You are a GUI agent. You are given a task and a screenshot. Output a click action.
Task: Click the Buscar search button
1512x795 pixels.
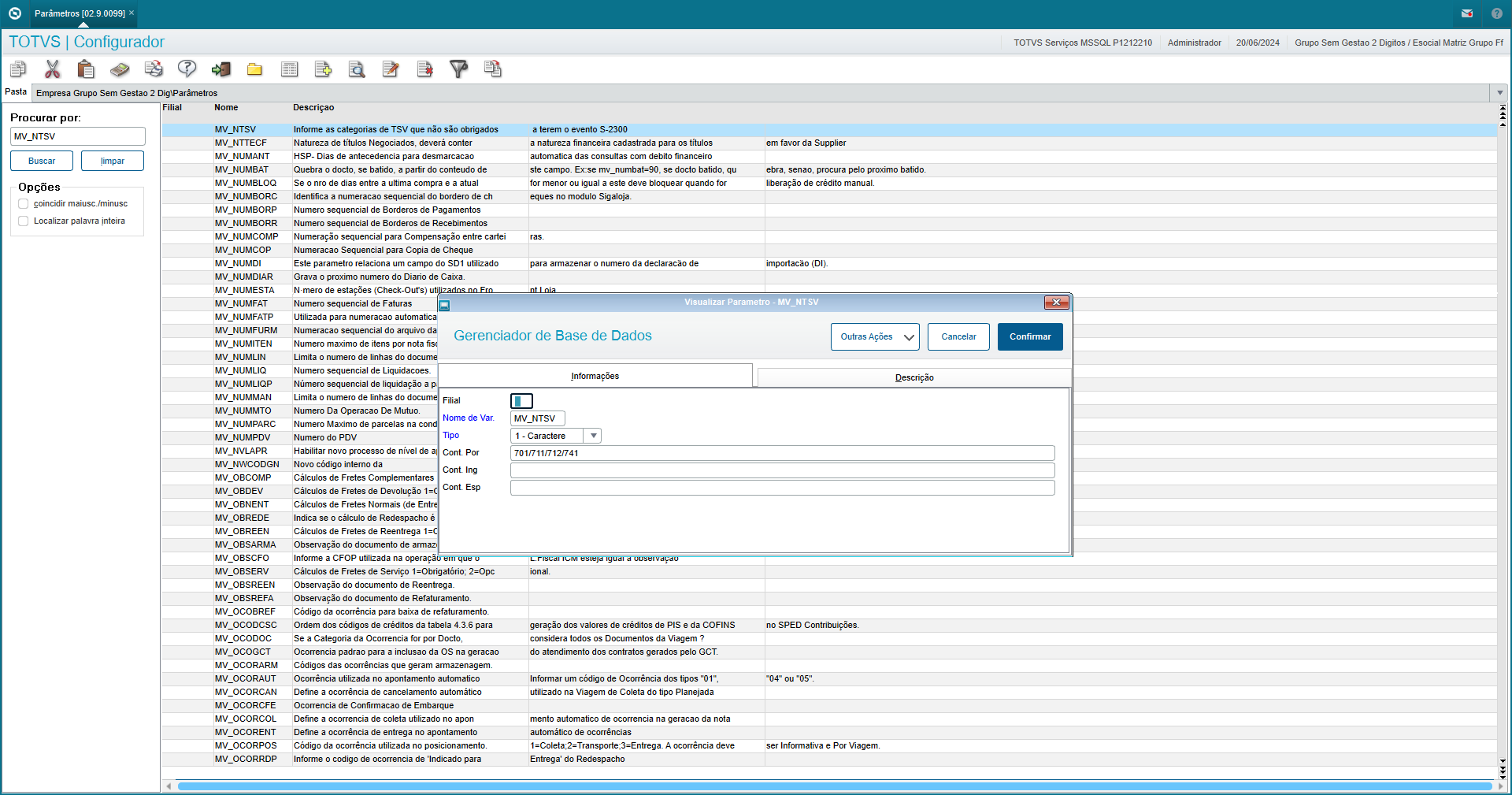click(42, 161)
